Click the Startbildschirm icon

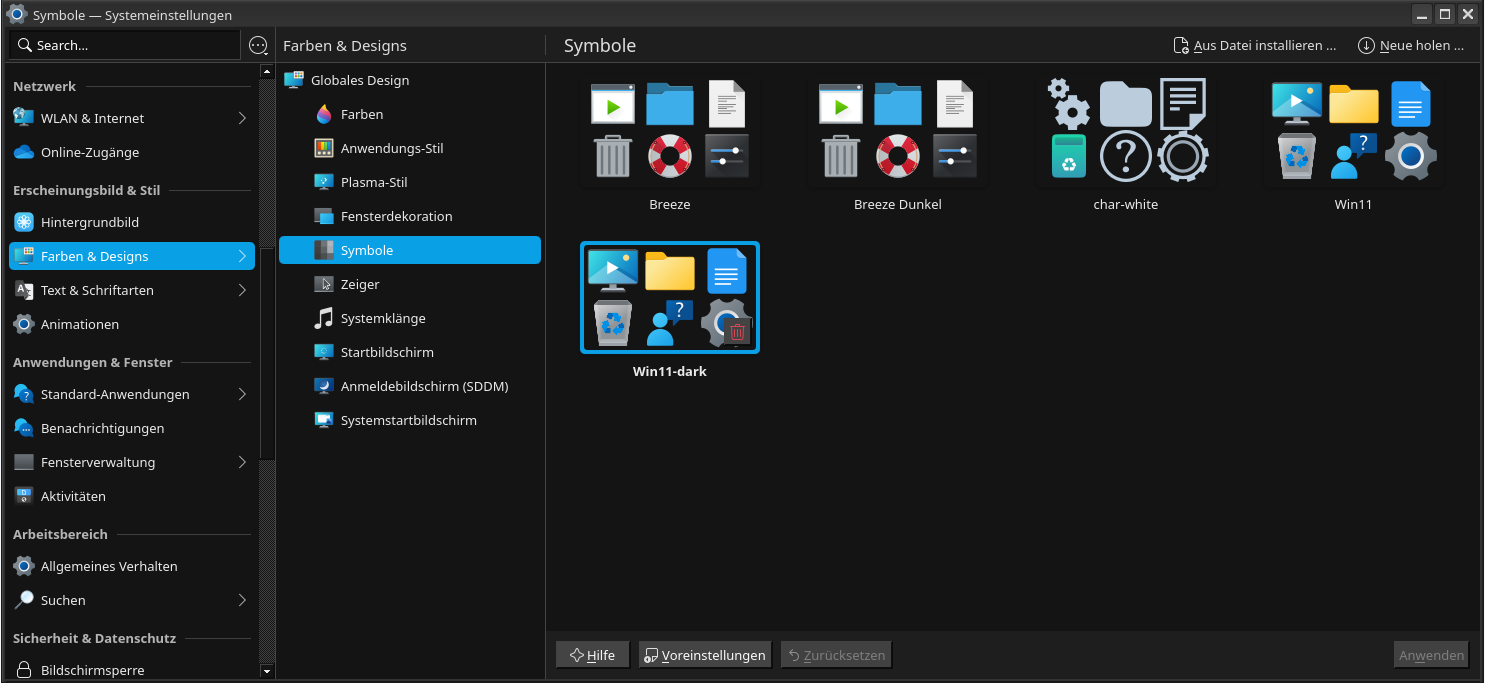coord(324,352)
